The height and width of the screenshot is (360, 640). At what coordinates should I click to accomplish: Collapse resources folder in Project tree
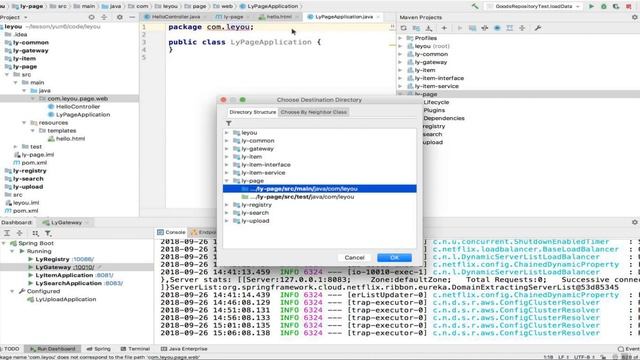(x=24, y=122)
